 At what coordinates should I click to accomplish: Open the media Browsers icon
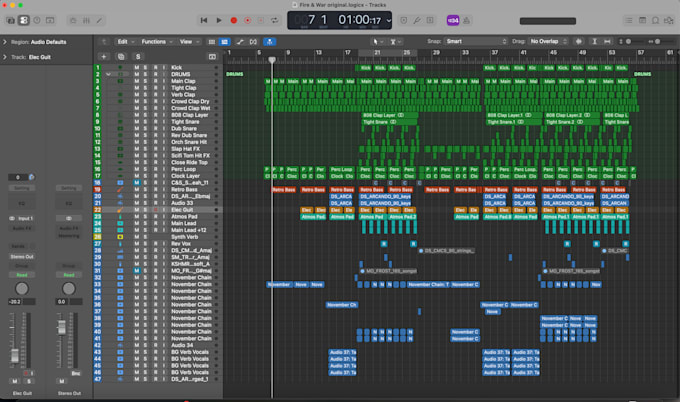pyautogui.click(x=669, y=20)
